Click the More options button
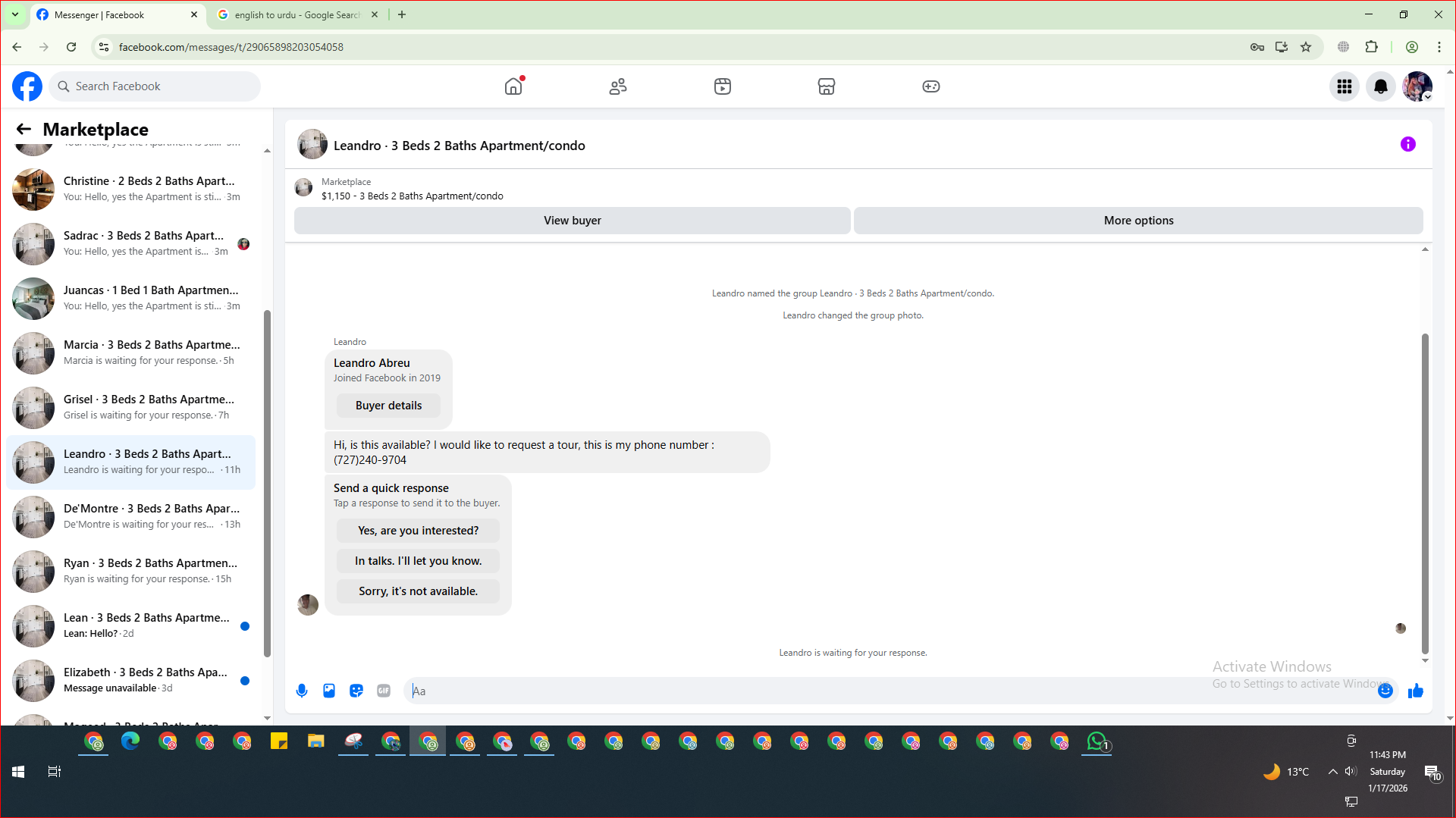Viewport: 1456px width, 818px height. 1138,221
